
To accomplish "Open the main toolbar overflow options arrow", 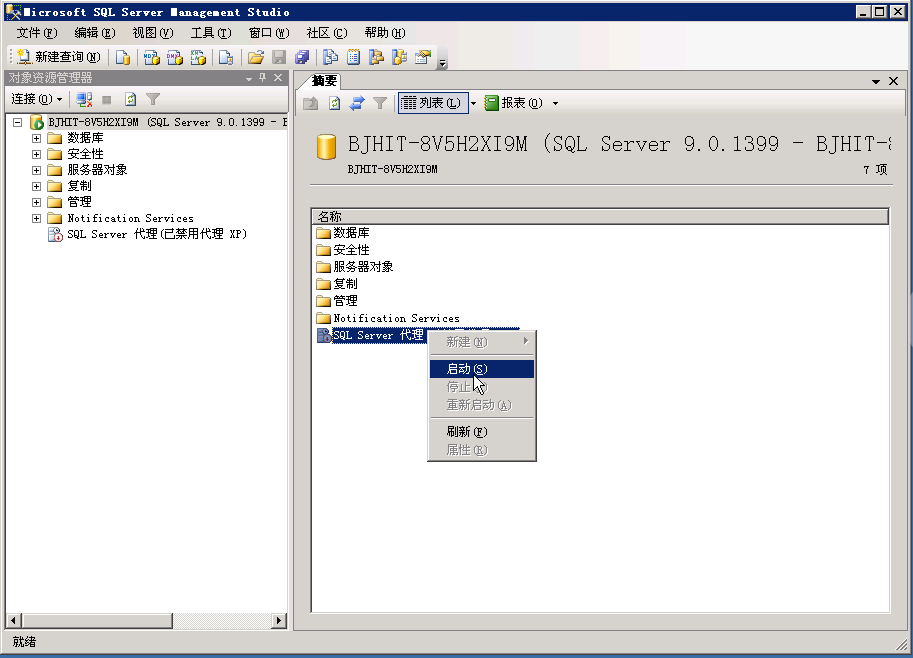I will click(x=443, y=62).
